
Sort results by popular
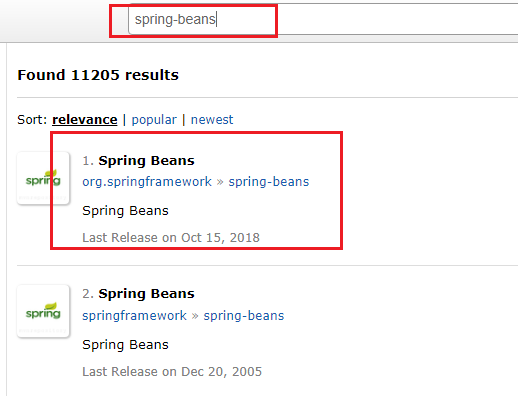coord(154,120)
